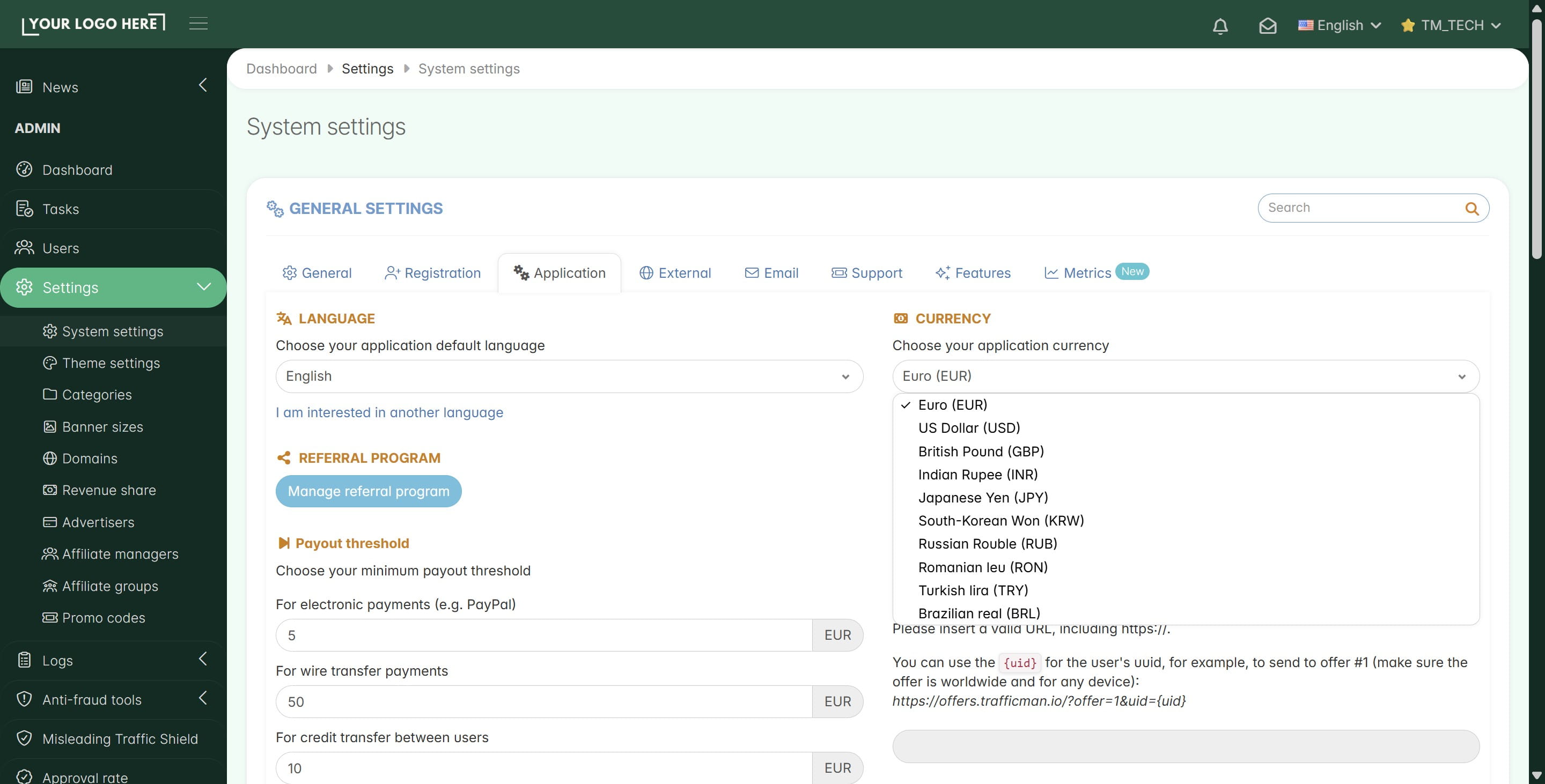Expand the News sidebar section chevron
Image resolution: width=1545 pixels, height=784 pixels.
pos(203,85)
